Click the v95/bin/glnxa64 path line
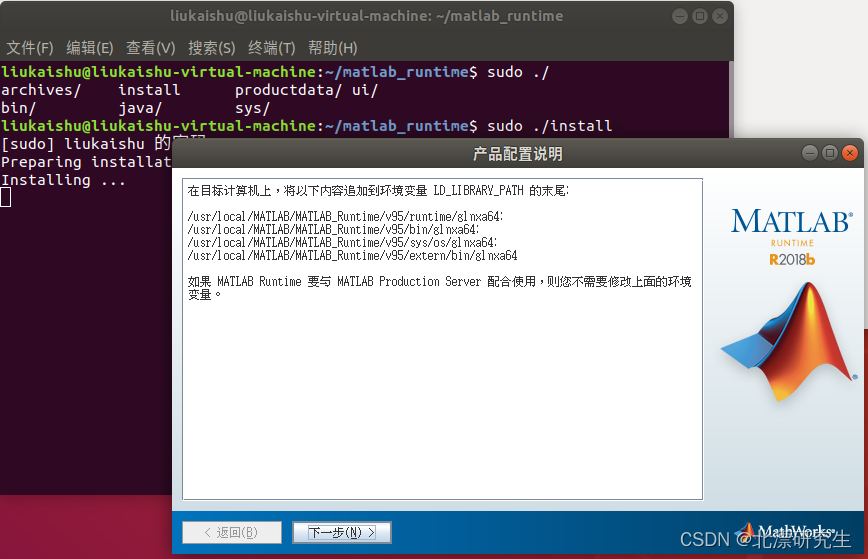 [333, 230]
